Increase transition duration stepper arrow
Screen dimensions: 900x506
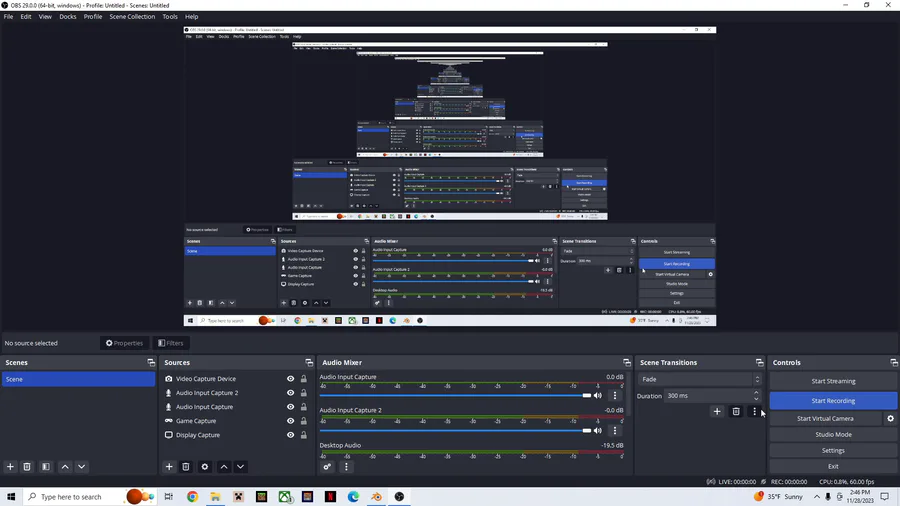click(756, 392)
